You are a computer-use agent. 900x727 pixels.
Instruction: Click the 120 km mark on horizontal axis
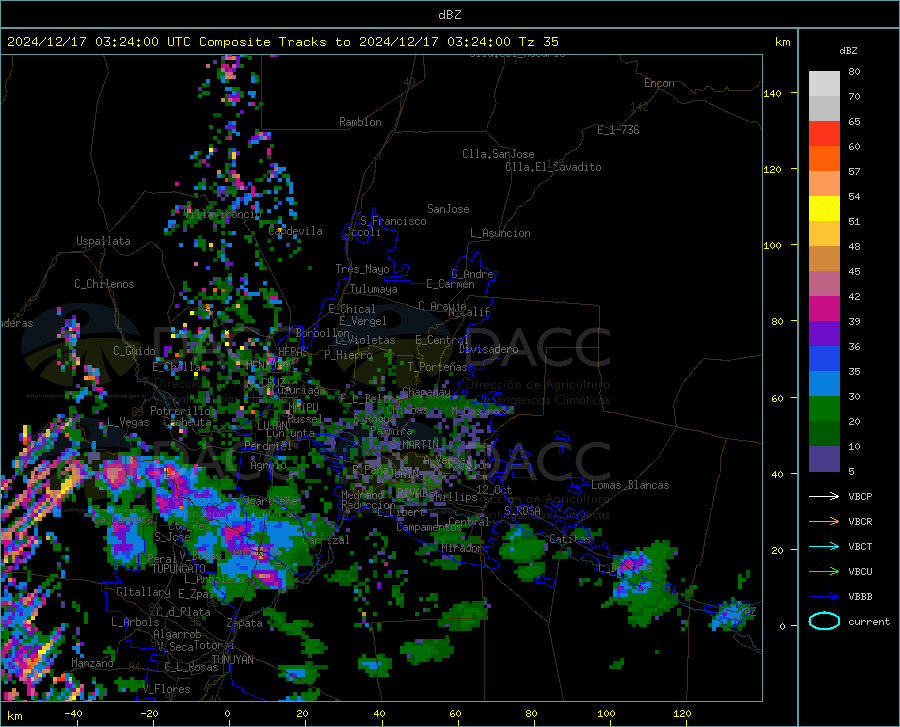coord(682,713)
